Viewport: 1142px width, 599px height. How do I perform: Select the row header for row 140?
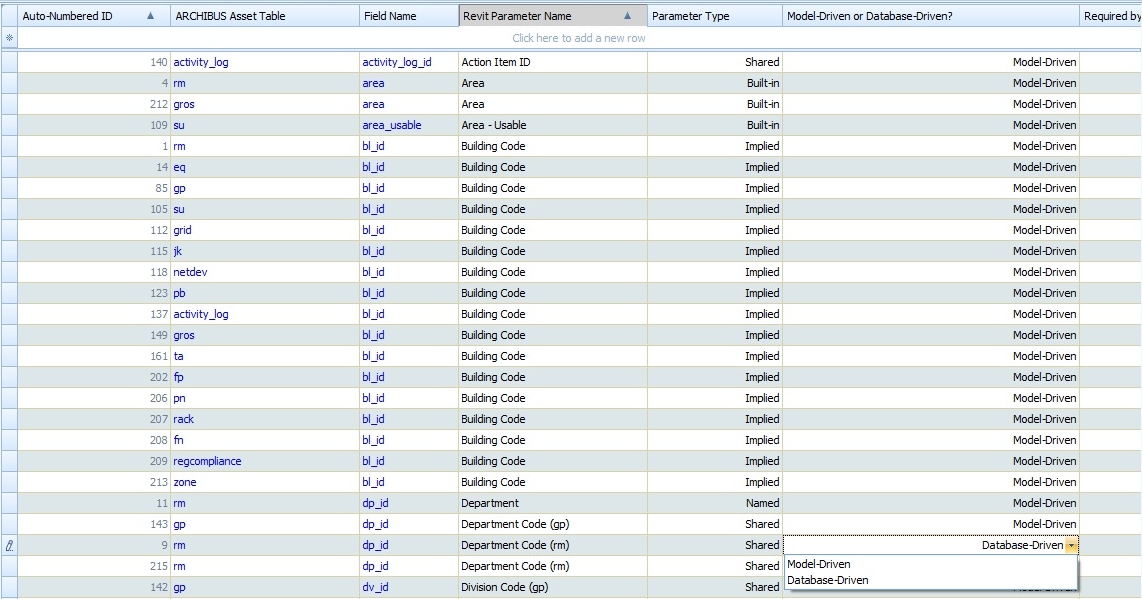pos(9,62)
